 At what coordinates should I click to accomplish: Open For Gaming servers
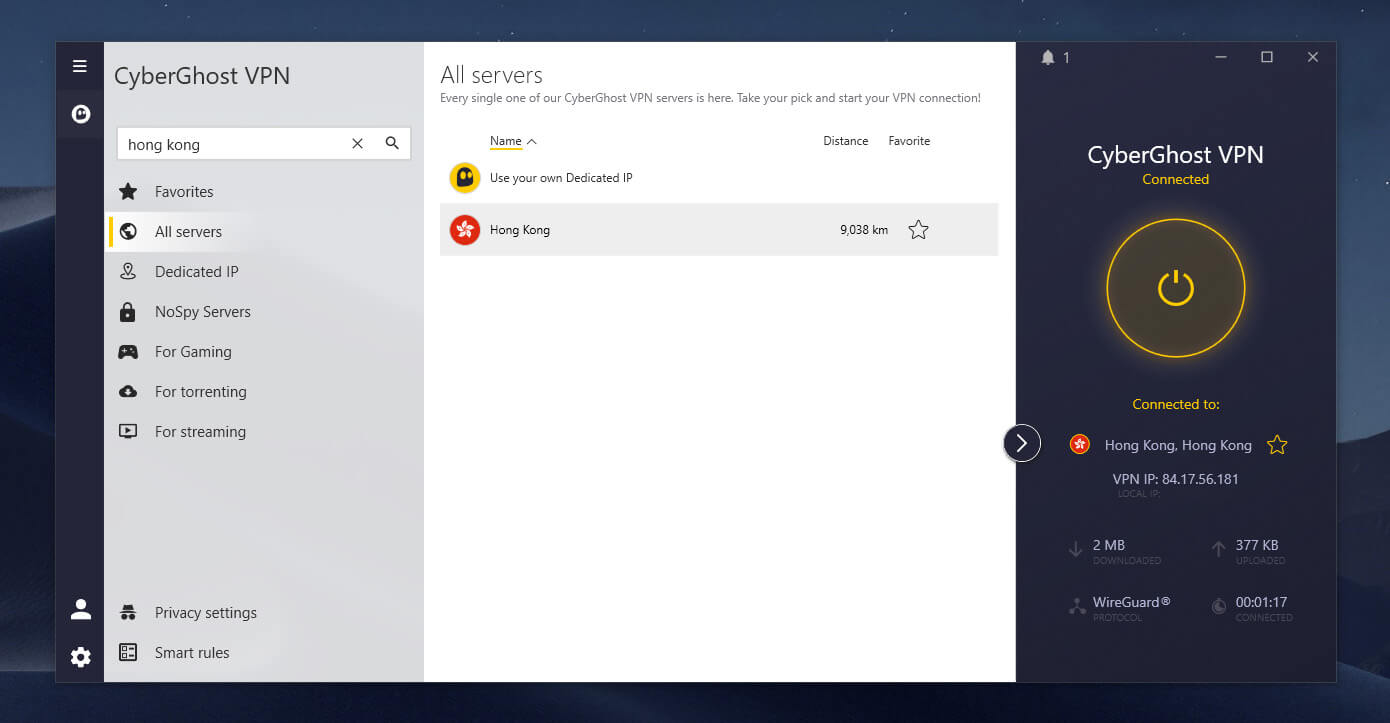pos(193,352)
